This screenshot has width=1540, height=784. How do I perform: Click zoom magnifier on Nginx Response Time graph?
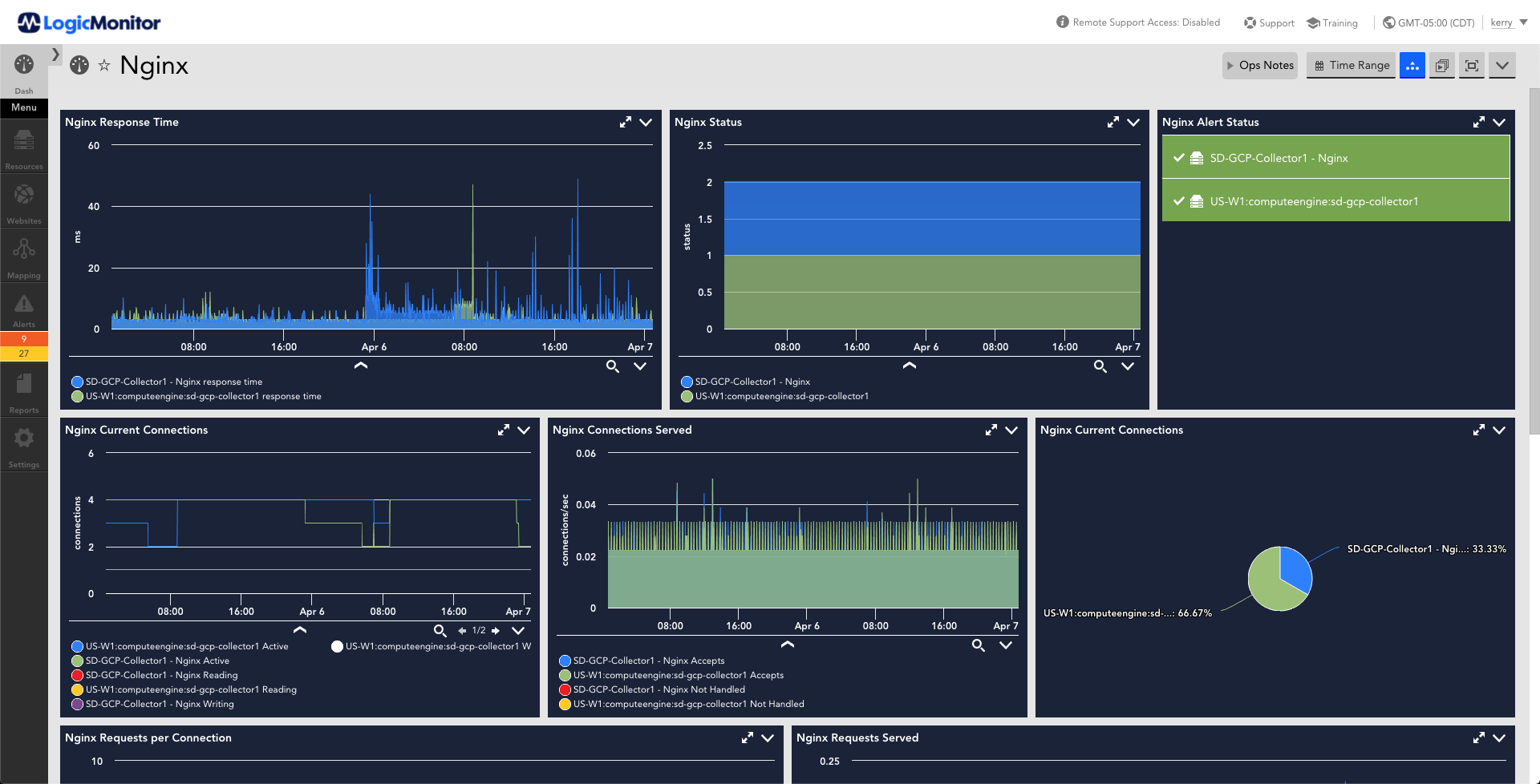click(x=613, y=366)
